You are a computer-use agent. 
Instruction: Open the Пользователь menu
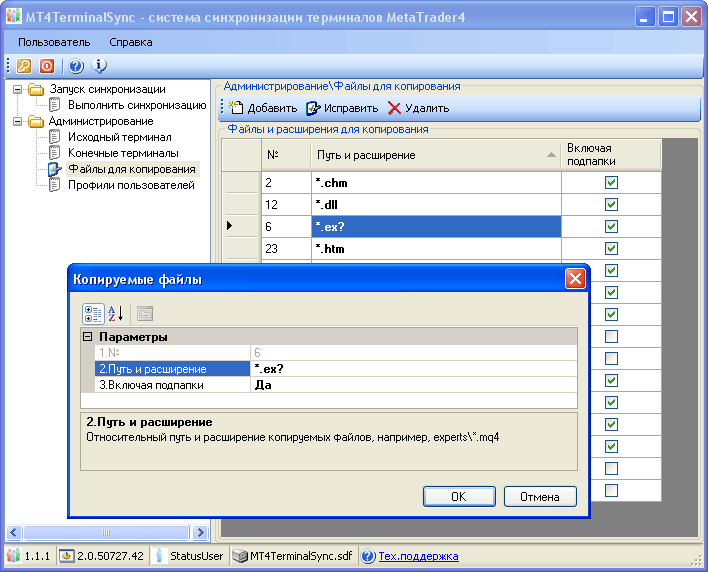pos(54,42)
